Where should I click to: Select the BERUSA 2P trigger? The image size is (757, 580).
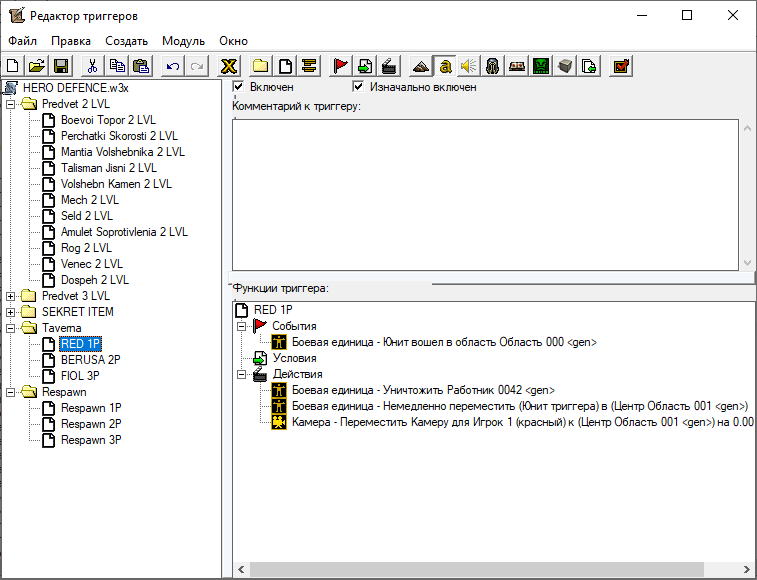click(x=88, y=360)
